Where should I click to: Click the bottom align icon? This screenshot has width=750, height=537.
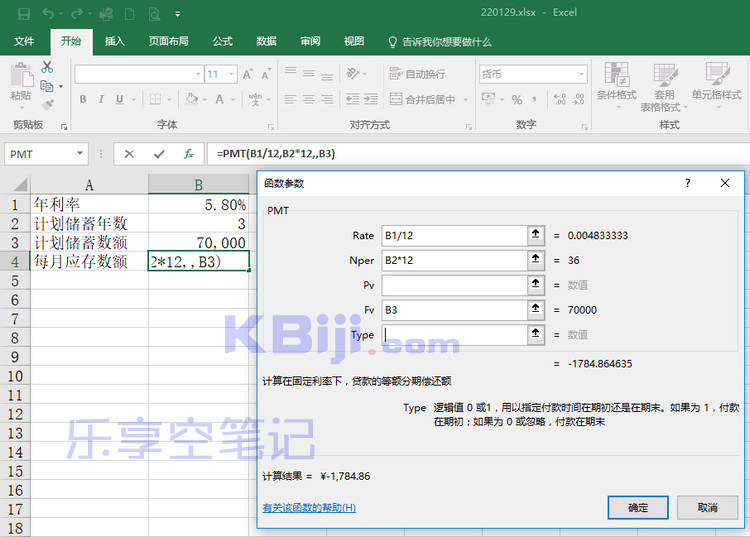coord(327,76)
